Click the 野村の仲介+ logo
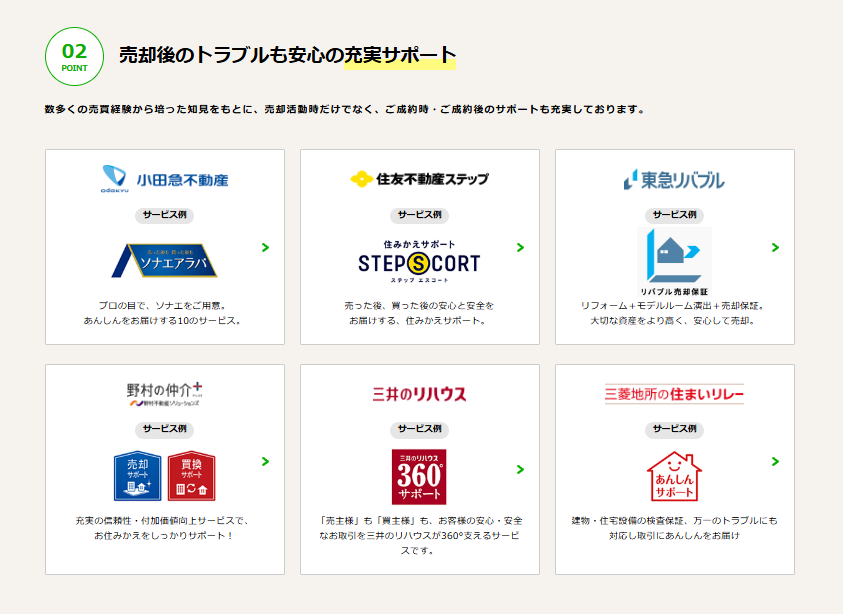This screenshot has height=614, width=843. point(165,394)
